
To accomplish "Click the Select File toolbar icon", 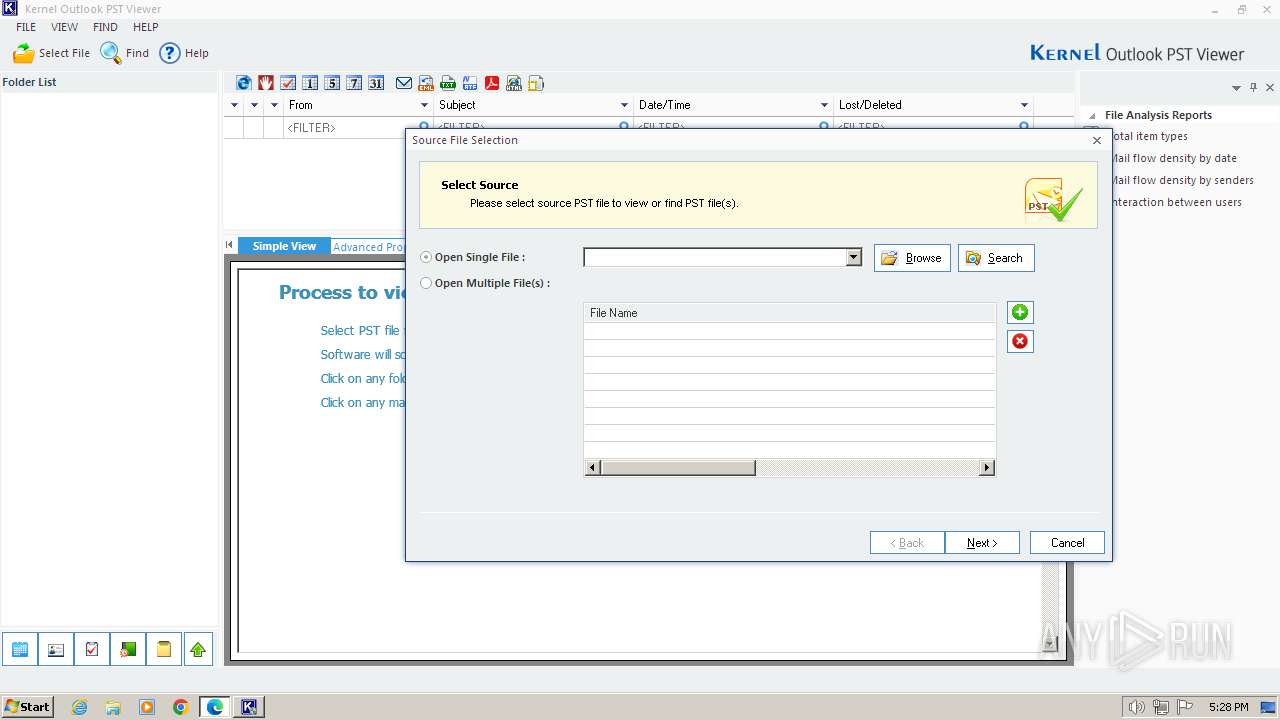I will pos(51,53).
